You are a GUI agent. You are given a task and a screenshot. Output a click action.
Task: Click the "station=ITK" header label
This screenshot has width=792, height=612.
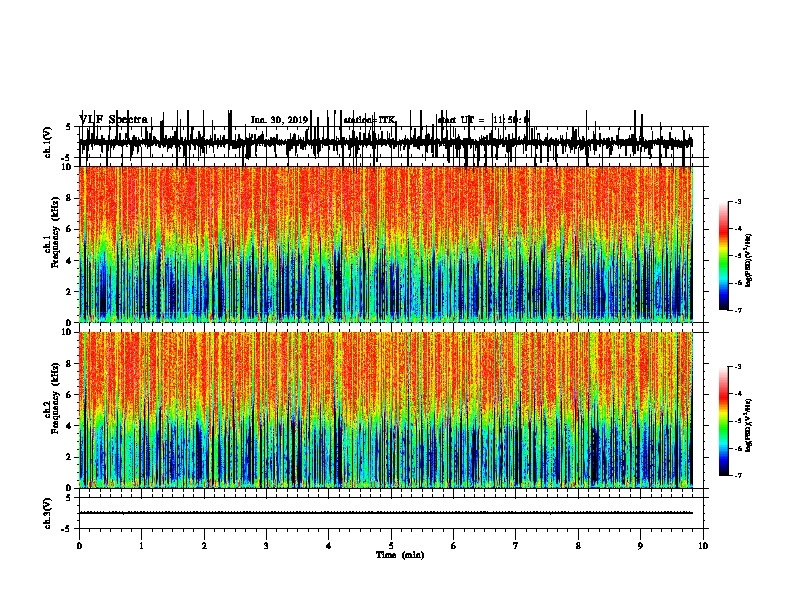(369, 120)
